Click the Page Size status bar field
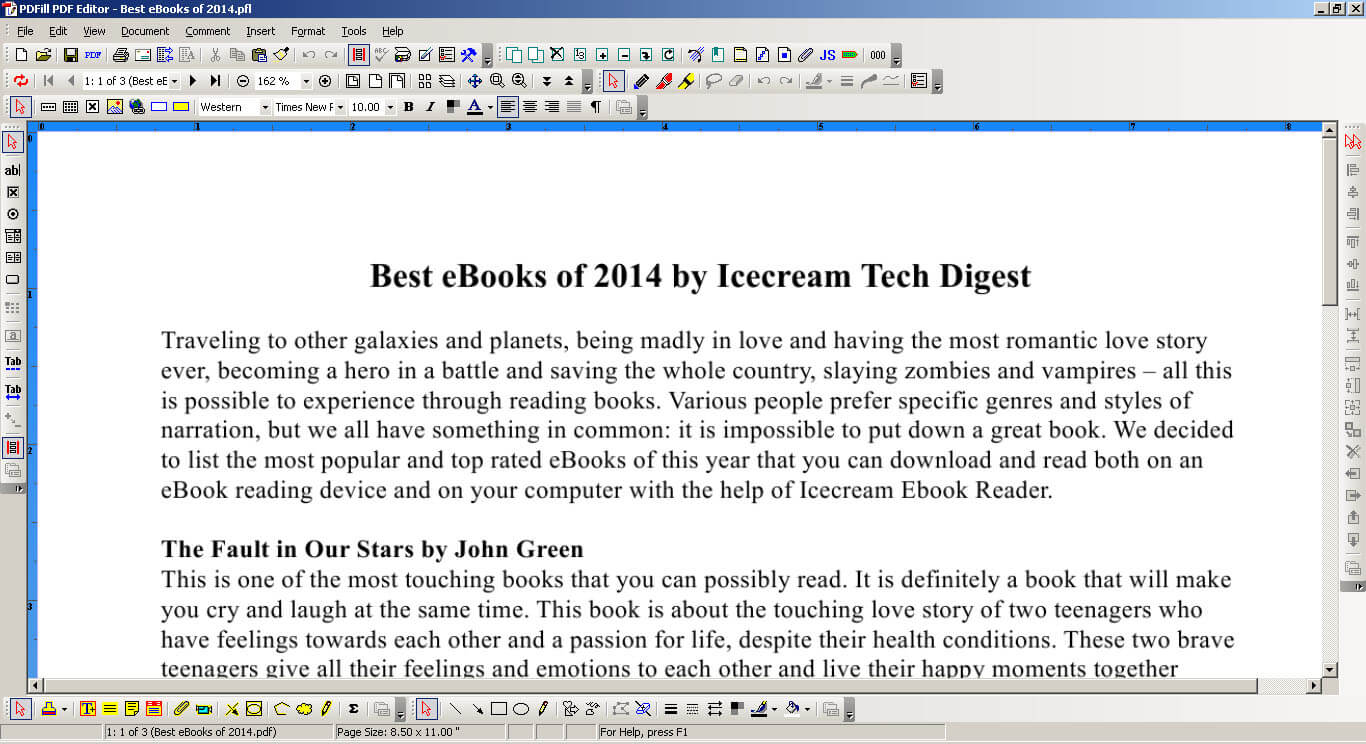Viewport: 1366px width, 744px height. pos(420,732)
